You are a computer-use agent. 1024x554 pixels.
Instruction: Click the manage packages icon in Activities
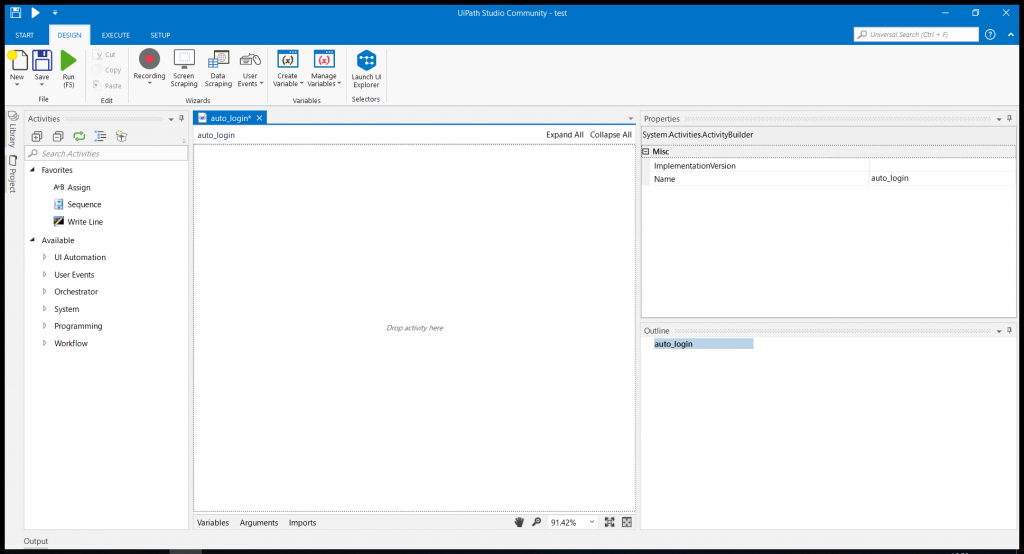coord(121,136)
